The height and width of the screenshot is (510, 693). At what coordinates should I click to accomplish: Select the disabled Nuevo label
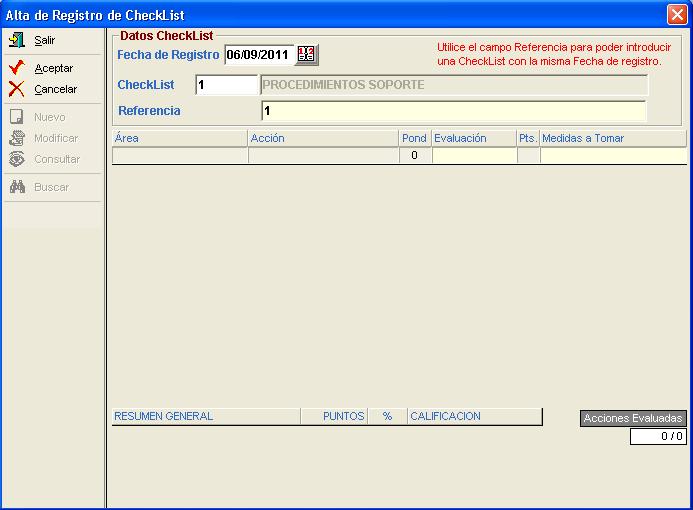coord(50,117)
